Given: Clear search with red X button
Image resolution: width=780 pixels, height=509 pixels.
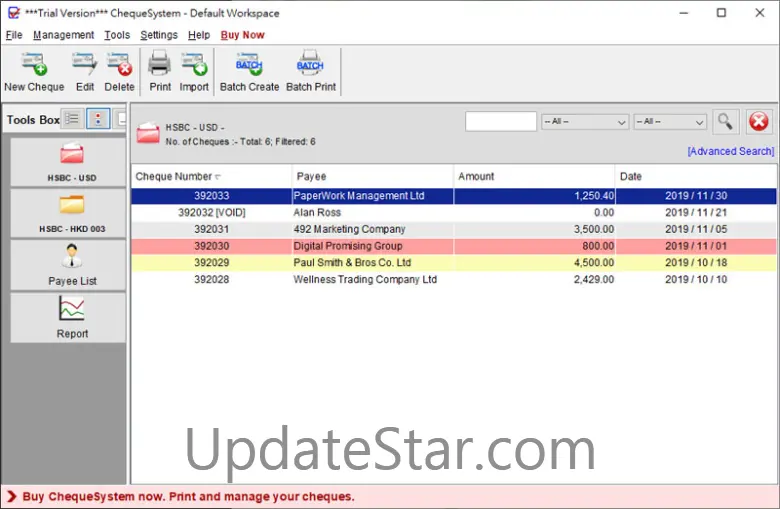Looking at the screenshot, I should click(759, 121).
